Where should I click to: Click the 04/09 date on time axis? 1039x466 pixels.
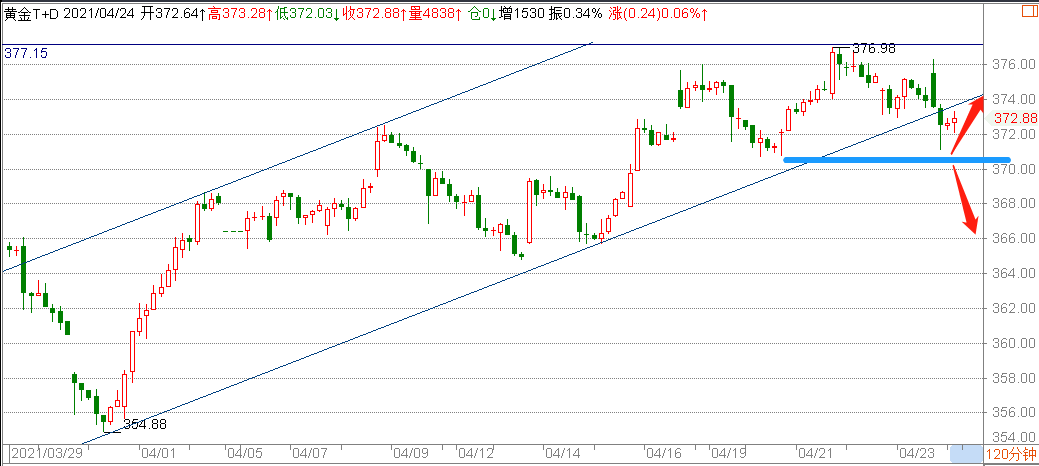click(x=411, y=455)
